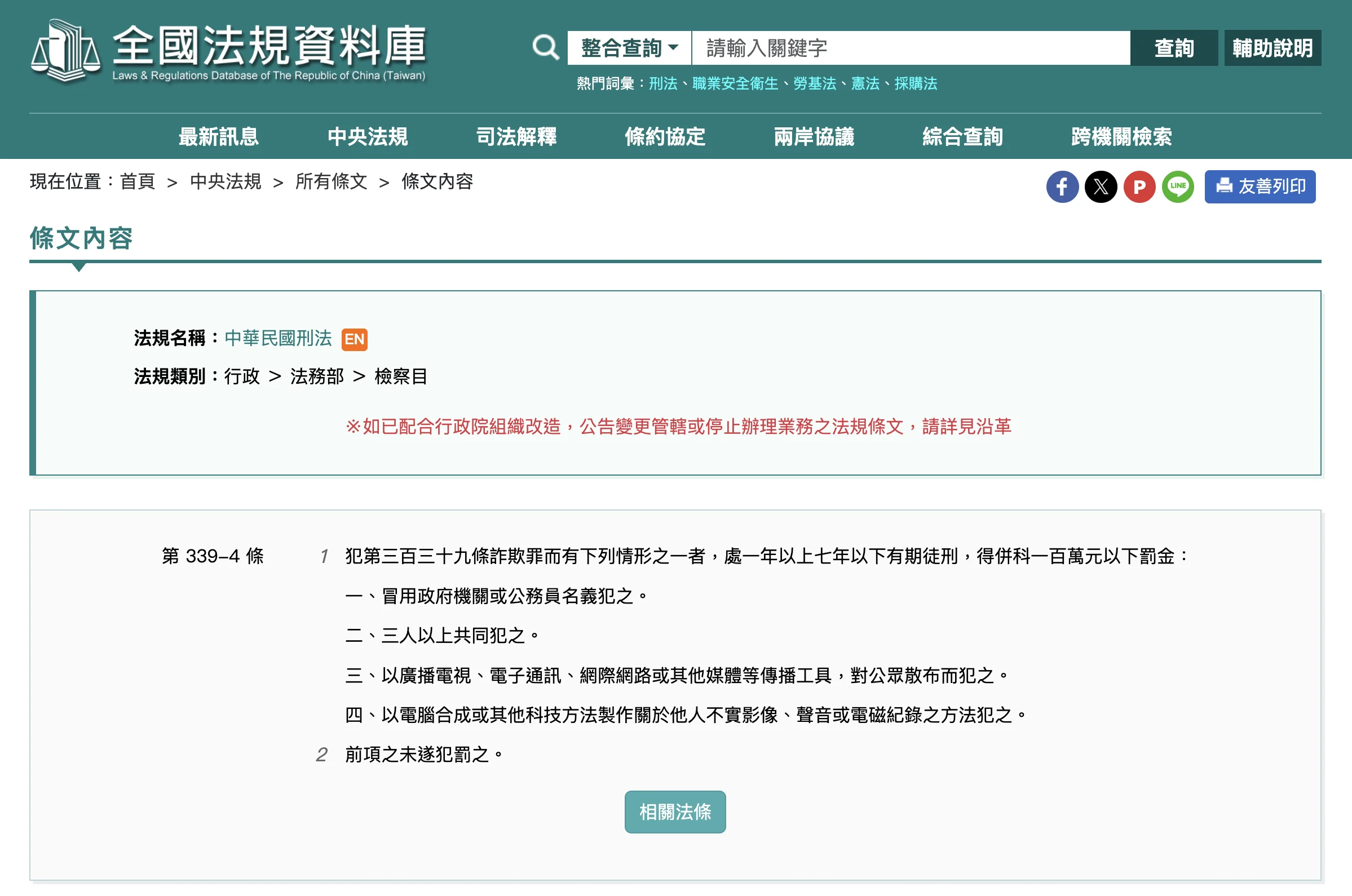Click paragraph text 前項之未遂犯罰之
Screen dimensions: 1352x896
coord(423,755)
